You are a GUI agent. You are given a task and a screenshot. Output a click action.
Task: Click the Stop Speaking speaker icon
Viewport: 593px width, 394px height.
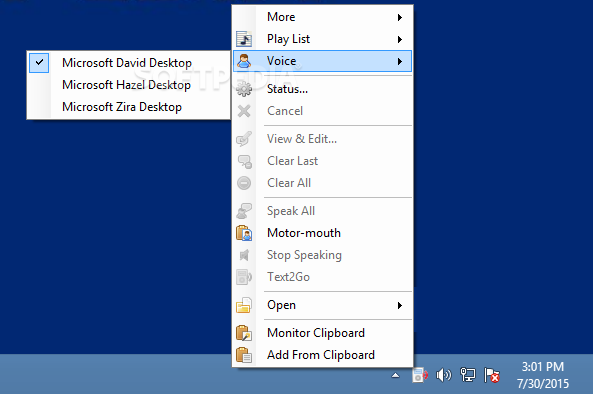(244, 255)
